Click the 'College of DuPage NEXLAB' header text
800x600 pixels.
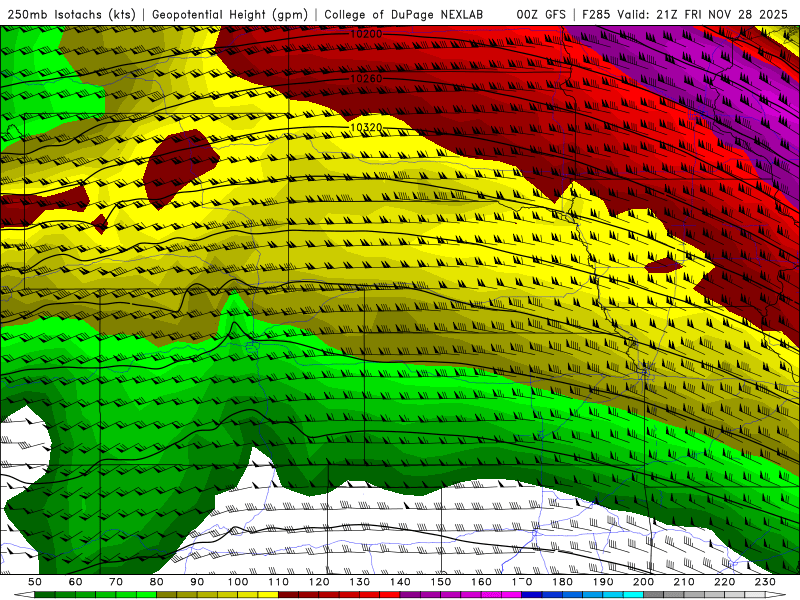[x=404, y=15]
